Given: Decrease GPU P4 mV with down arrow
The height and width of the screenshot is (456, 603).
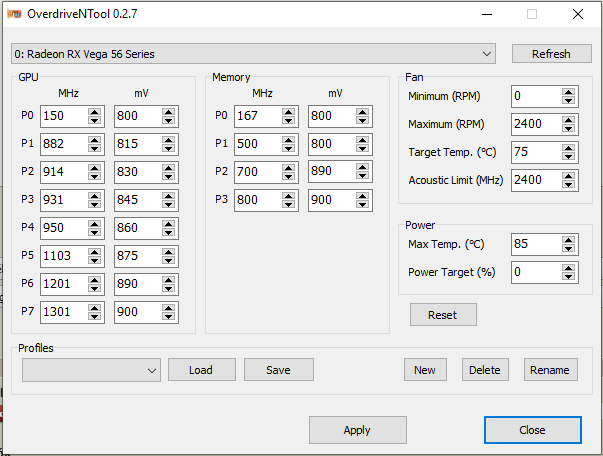Looking at the screenshot, I should coord(168,232).
